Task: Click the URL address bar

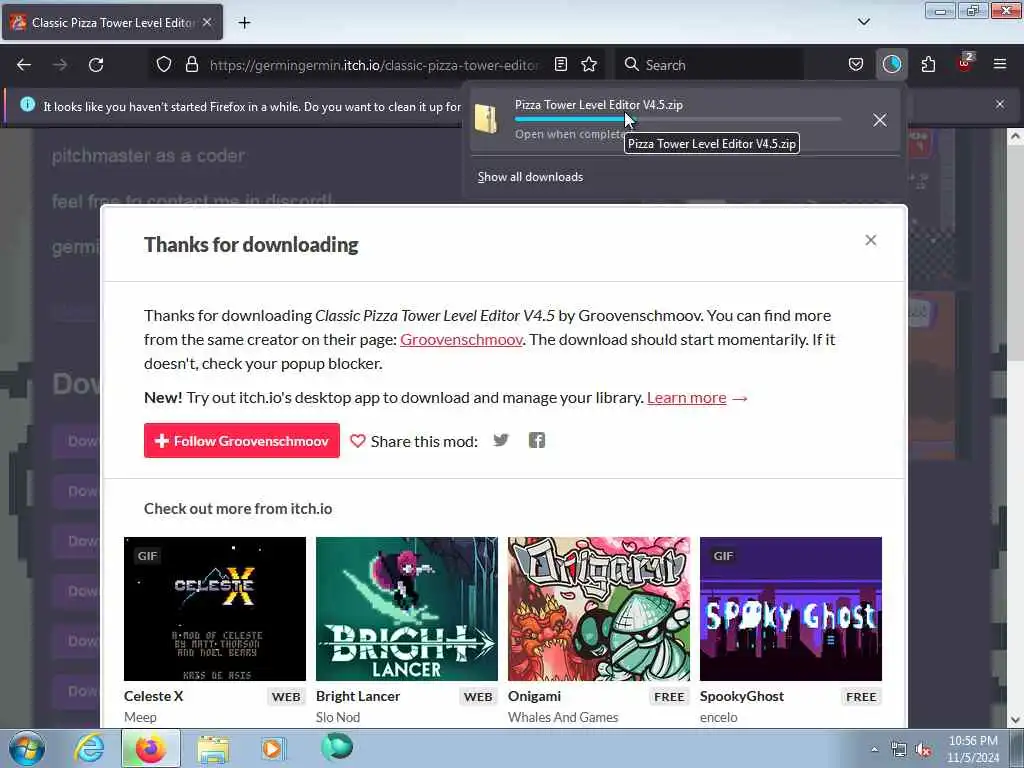Action: (374, 65)
